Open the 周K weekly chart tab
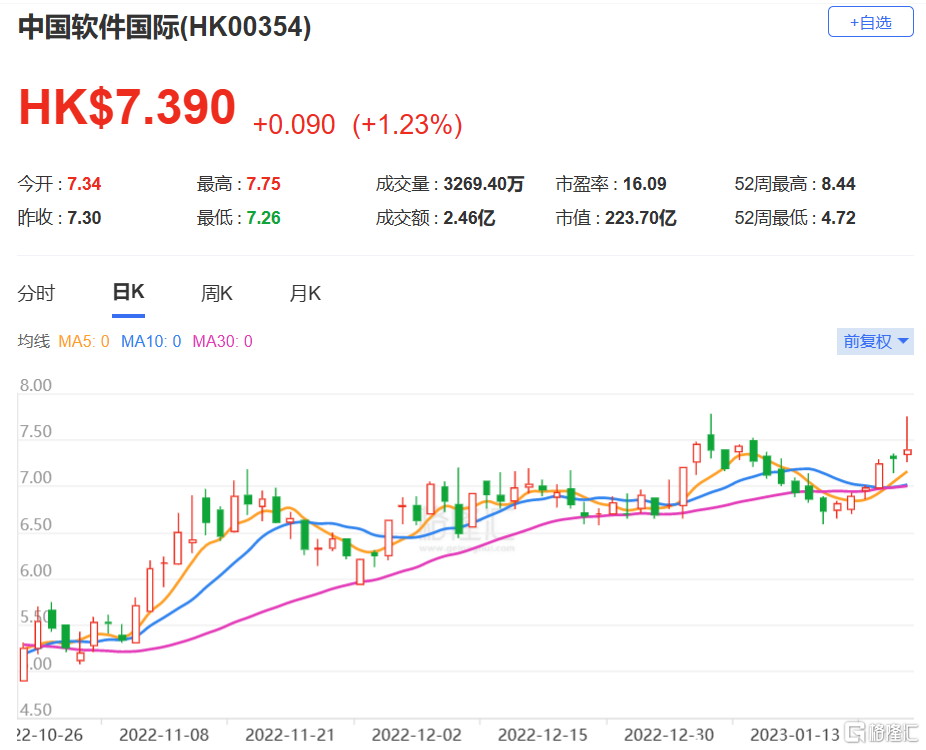This screenshot has height=750, width=926. 216,293
